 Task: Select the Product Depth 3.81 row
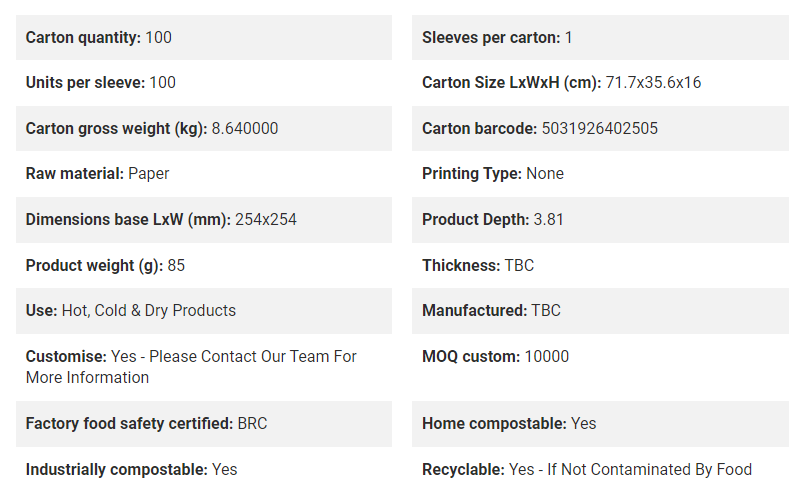[x=600, y=220]
